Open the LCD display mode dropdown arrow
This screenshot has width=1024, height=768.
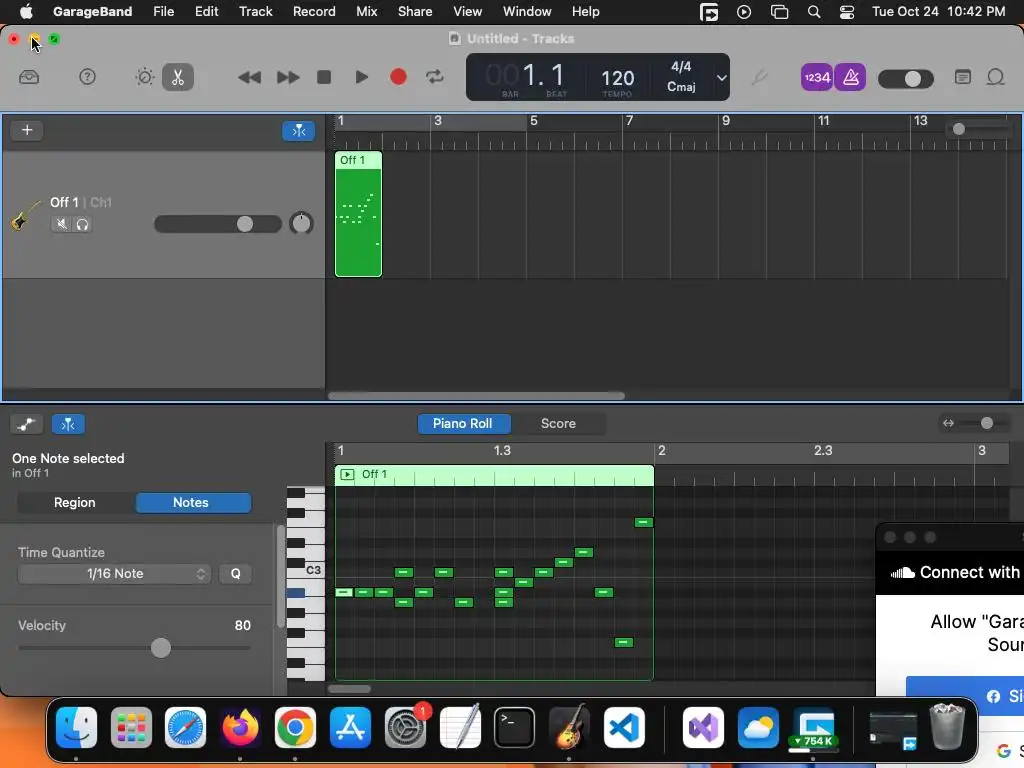[721, 78]
